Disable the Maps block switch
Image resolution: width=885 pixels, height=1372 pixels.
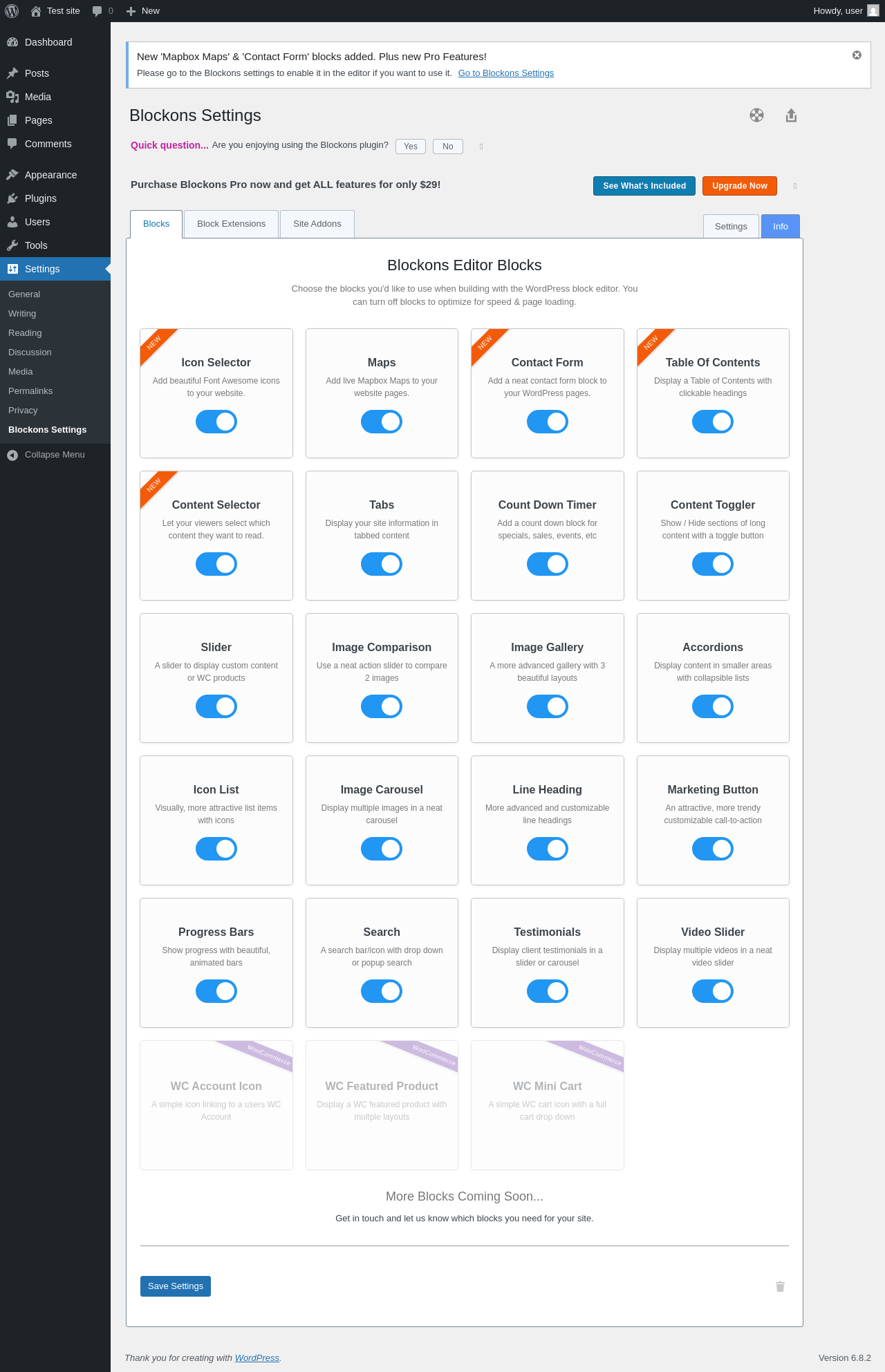(382, 422)
